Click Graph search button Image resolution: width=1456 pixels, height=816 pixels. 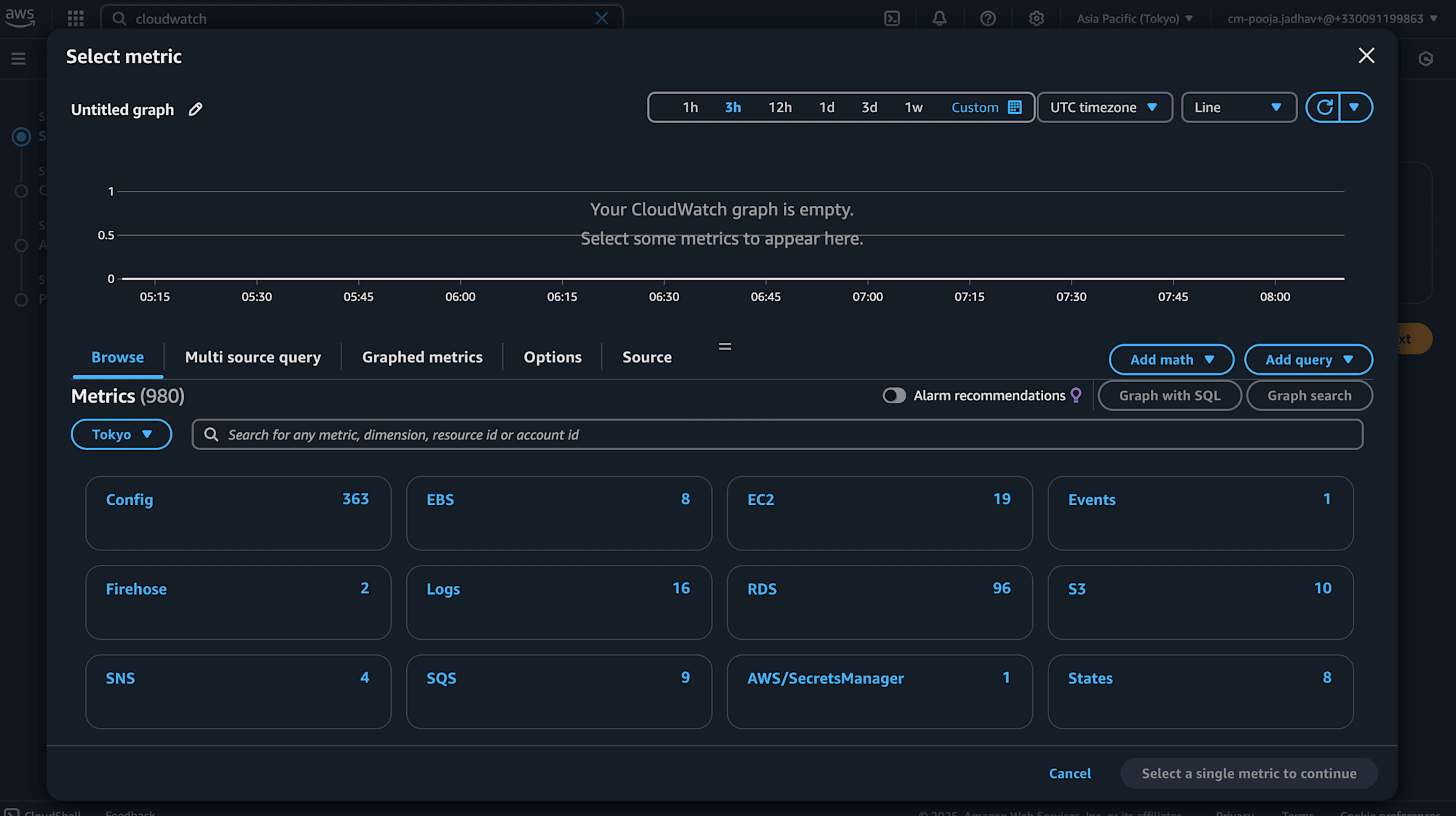(x=1310, y=395)
